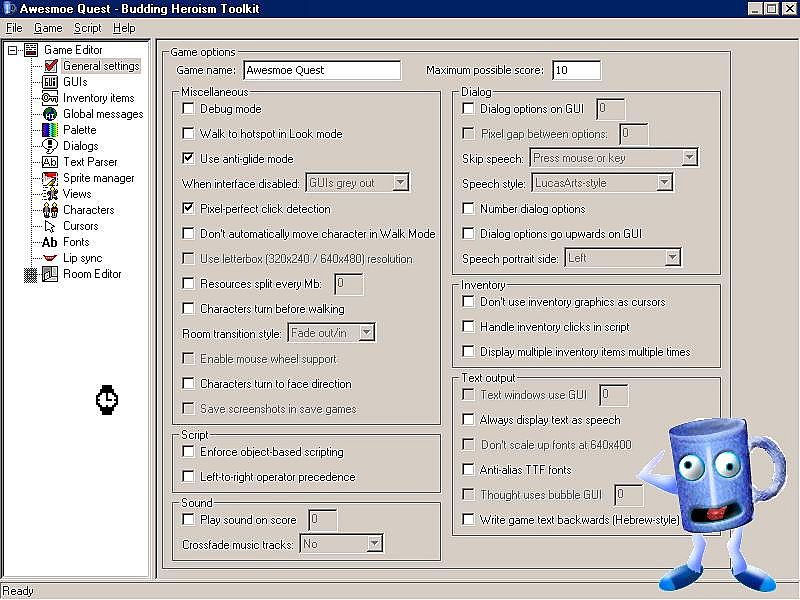Viewport: 800px width, 600px height.
Task: Enable the Debug mode checkbox
Action: pos(188,109)
